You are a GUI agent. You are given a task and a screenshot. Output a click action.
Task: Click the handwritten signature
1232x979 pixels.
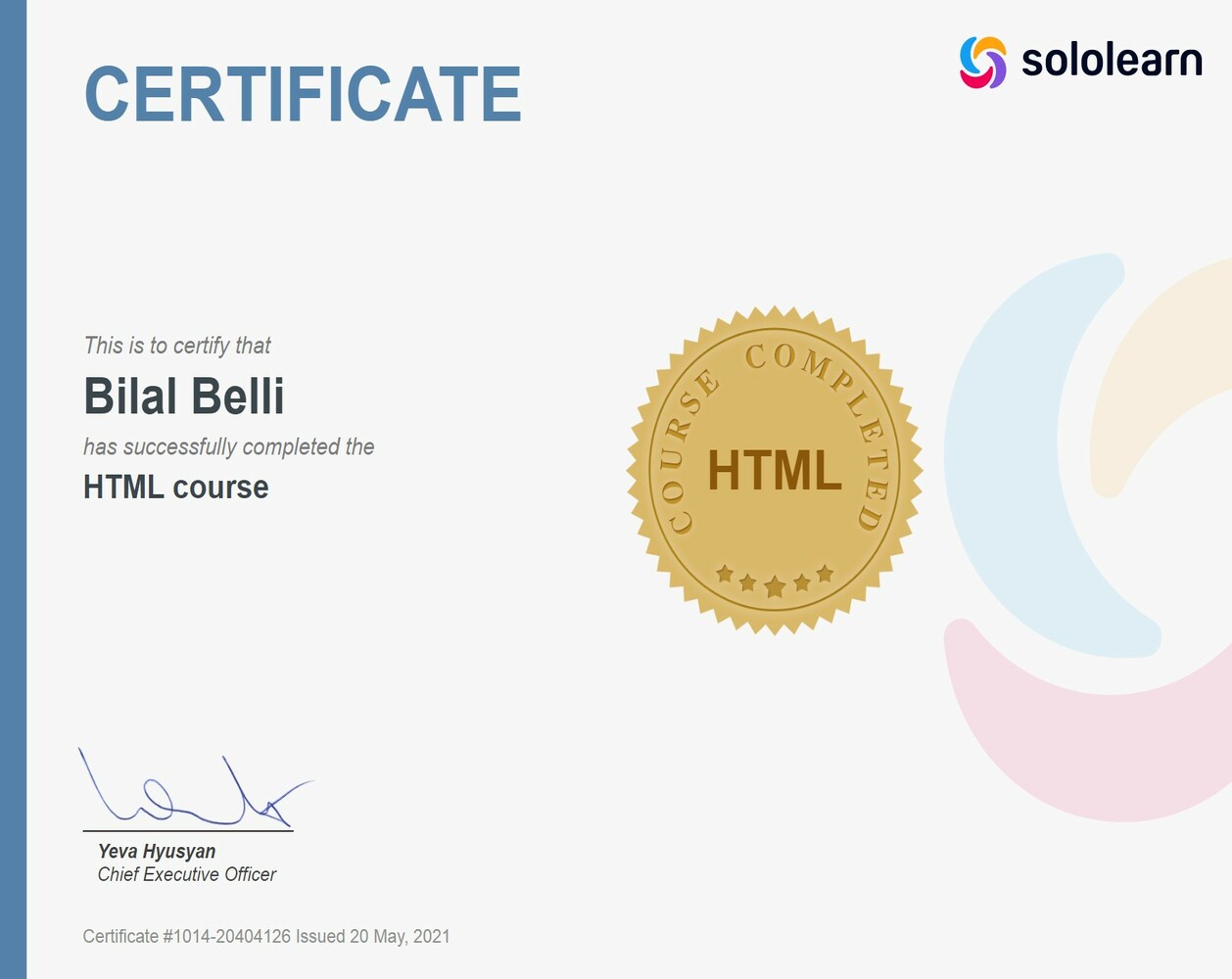pos(195,788)
